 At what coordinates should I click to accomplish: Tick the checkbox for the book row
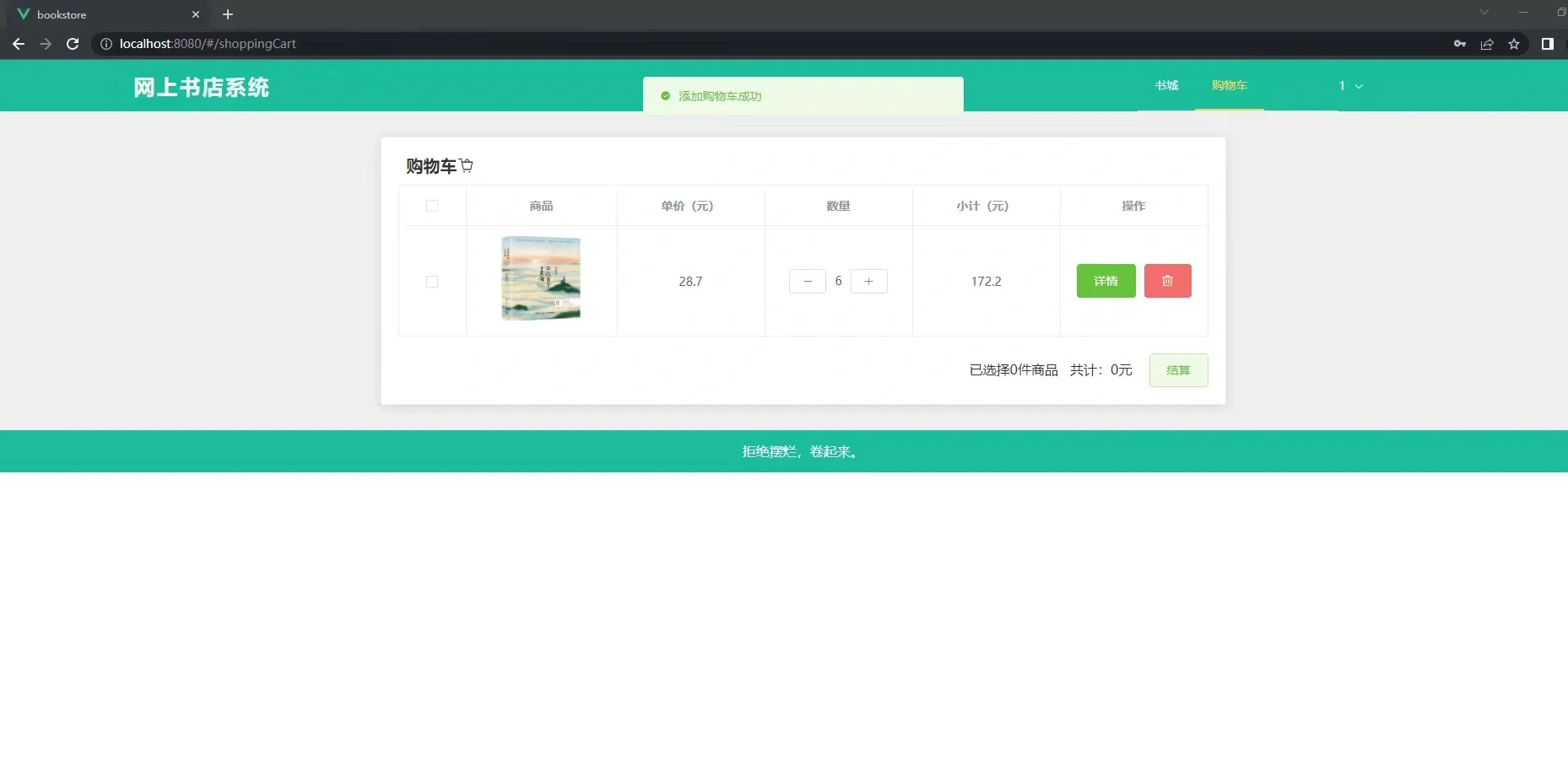point(432,282)
